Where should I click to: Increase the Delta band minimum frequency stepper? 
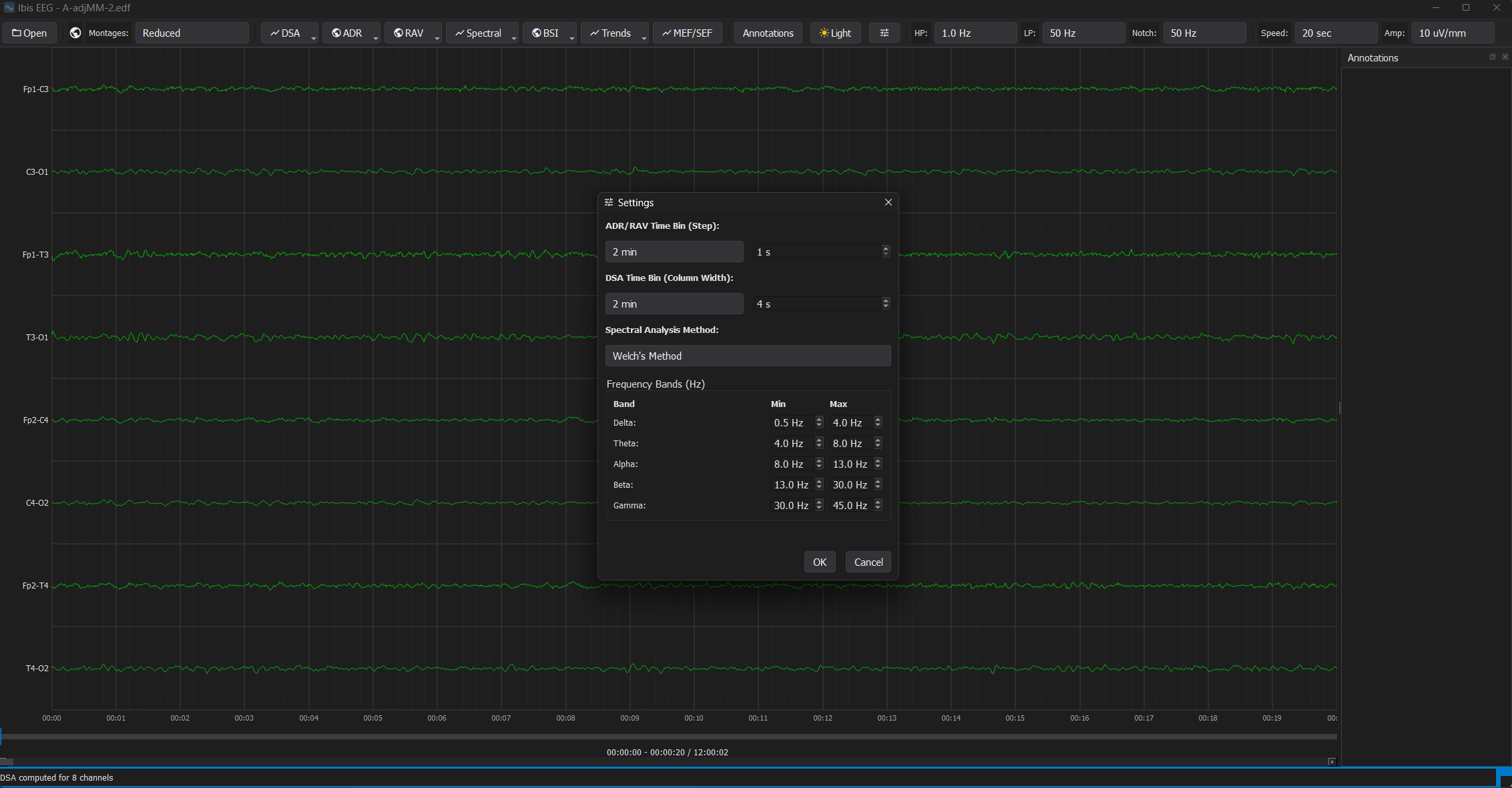[x=818, y=420]
